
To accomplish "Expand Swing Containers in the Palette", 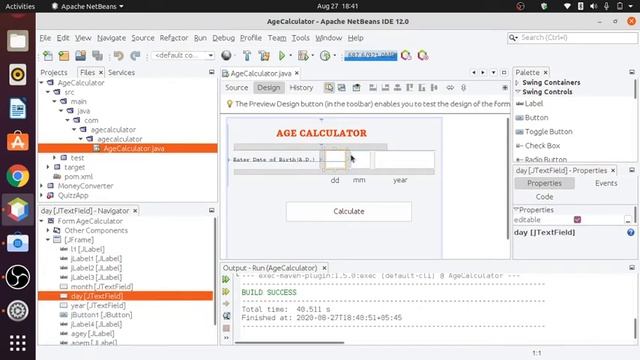I will point(518,82).
